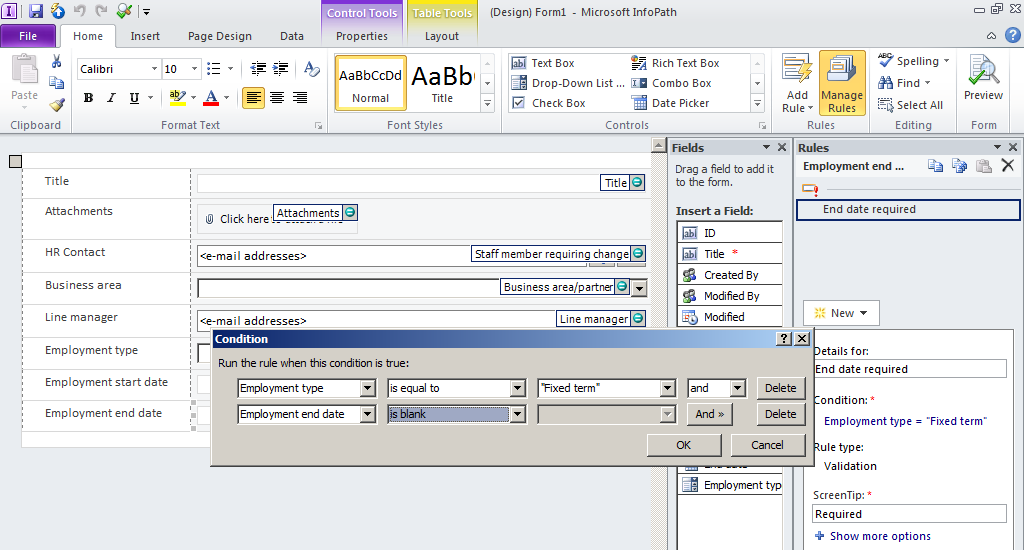This screenshot has width=1024, height=550.
Task: Insert a Combo Box control
Action: tap(671, 83)
